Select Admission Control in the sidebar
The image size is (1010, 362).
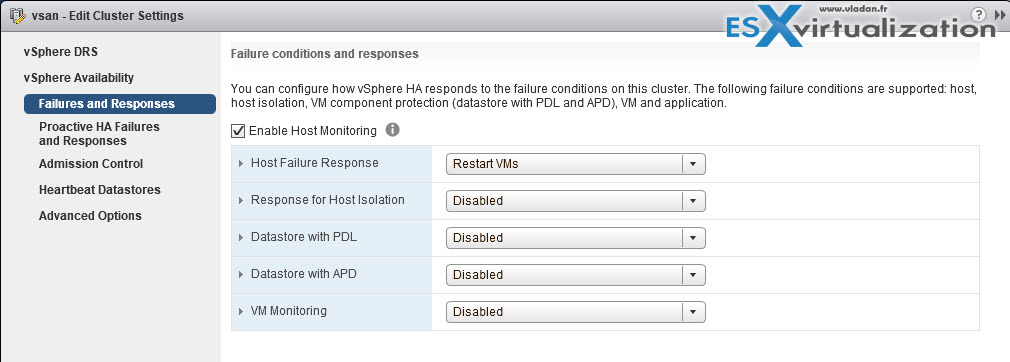[x=91, y=164]
